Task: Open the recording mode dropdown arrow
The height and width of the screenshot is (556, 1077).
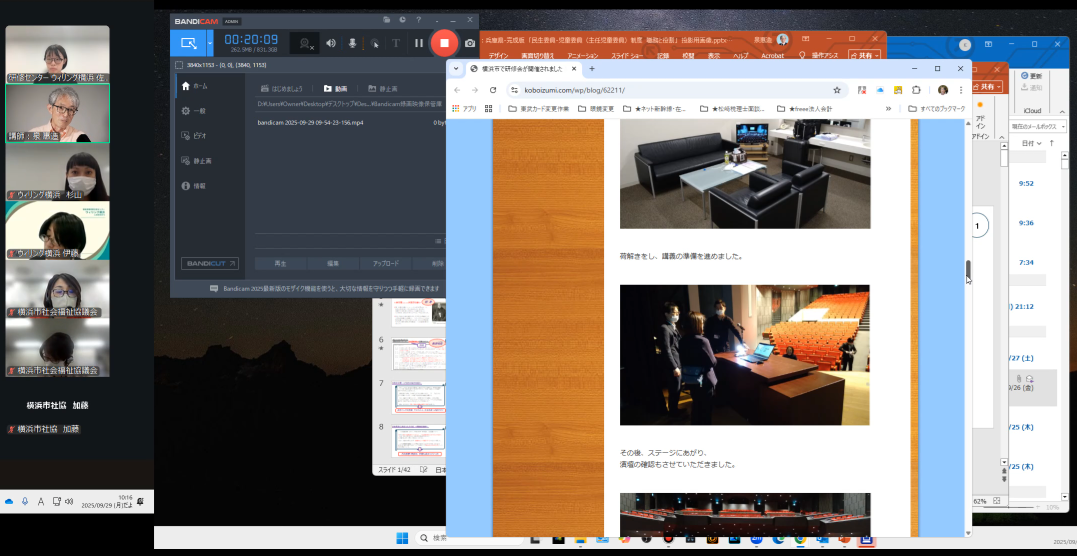Action: coord(210,43)
